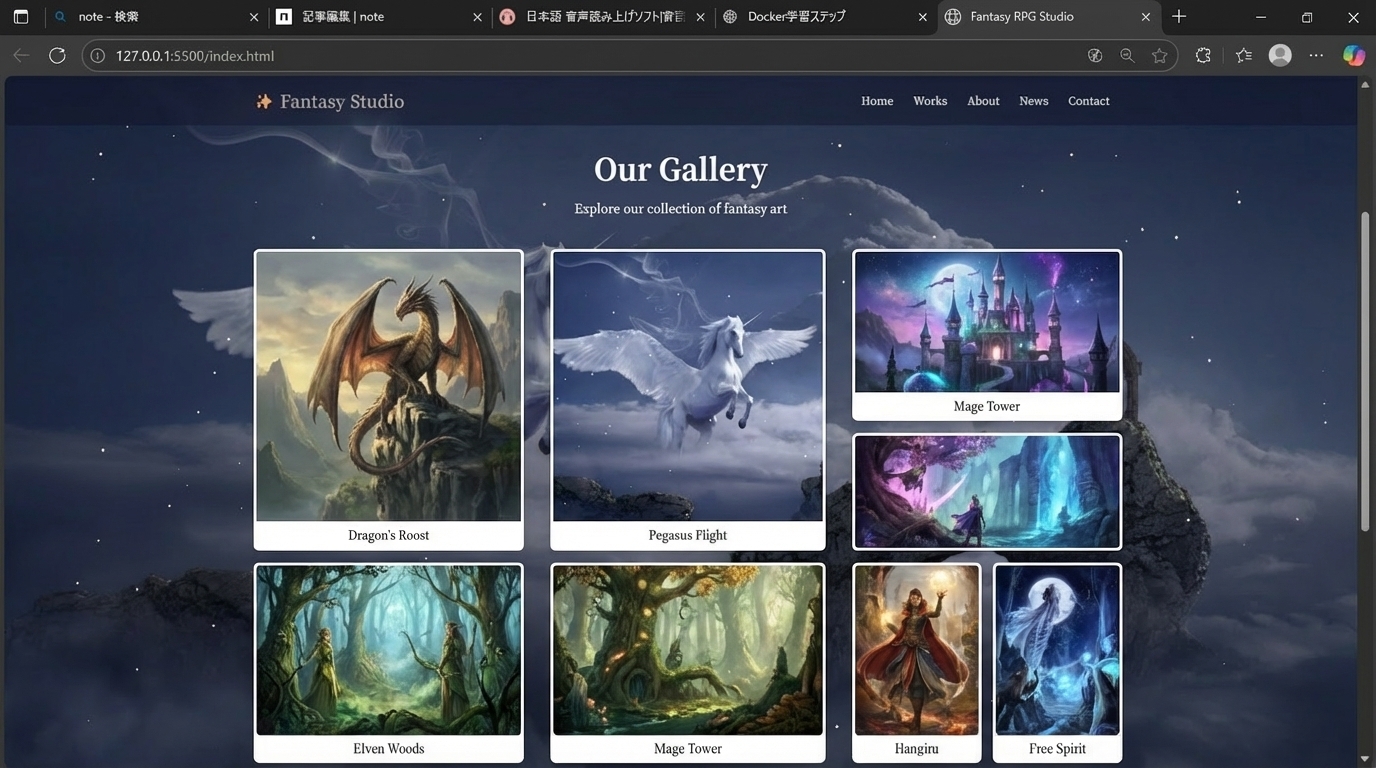Click the News navigation link

point(1033,101)
